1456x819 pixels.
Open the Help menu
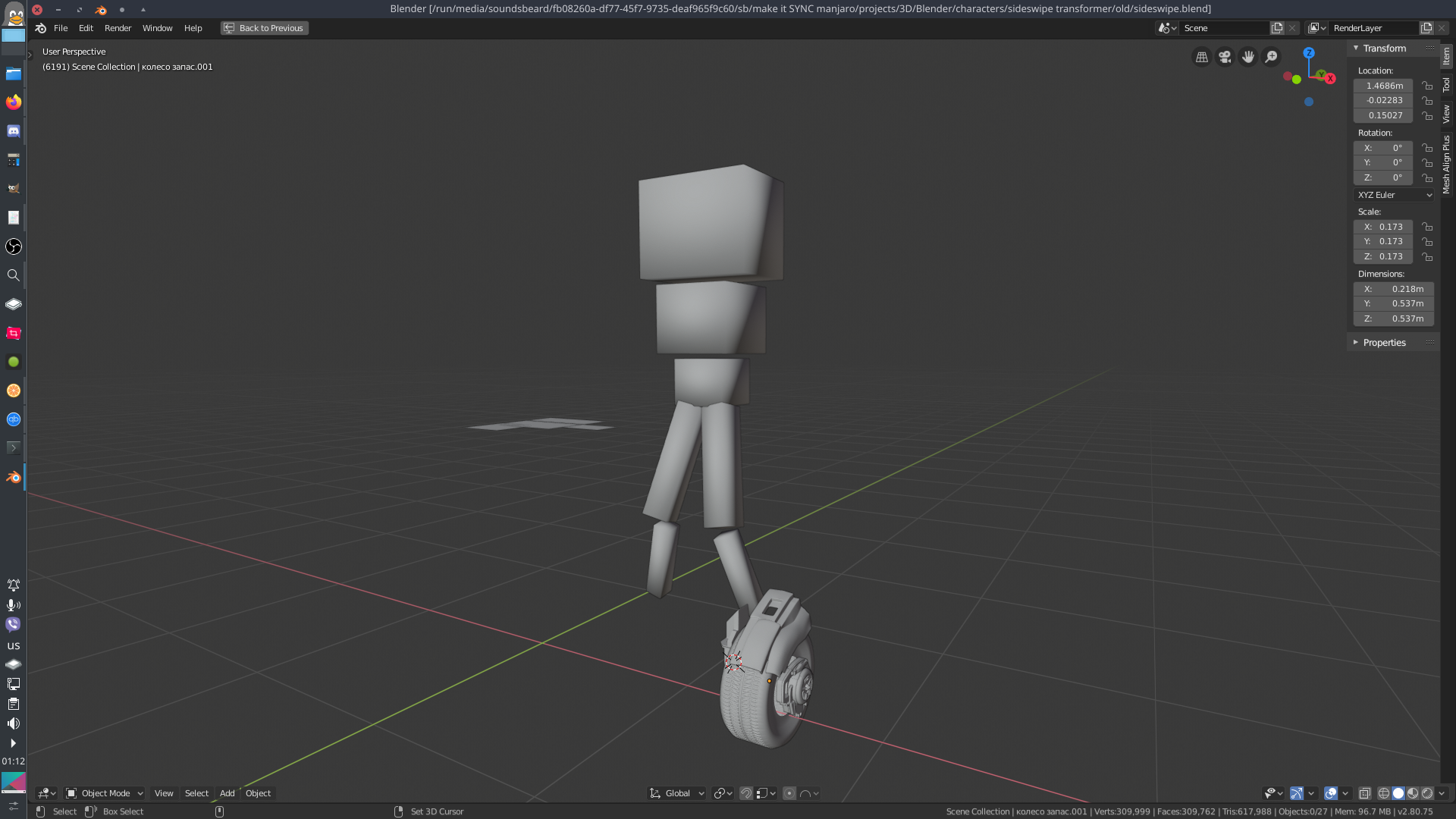click(193, 28)
